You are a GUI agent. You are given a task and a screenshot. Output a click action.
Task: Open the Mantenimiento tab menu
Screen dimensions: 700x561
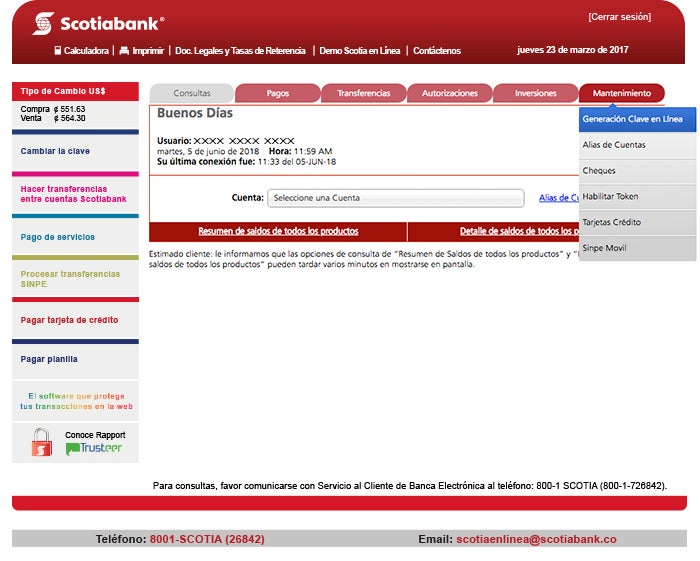pyautogui.click(x=621, y=93)
